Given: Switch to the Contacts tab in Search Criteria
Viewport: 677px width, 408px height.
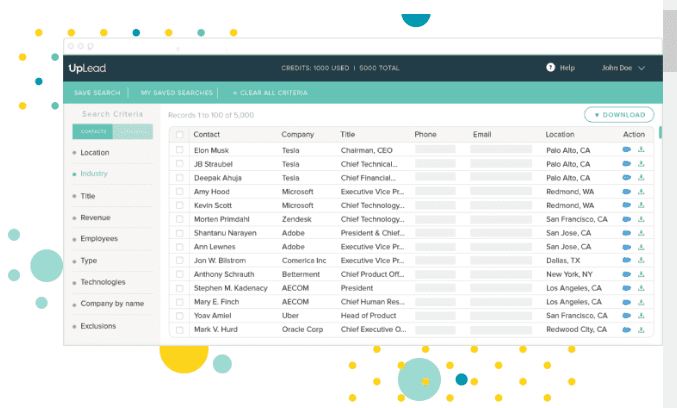Looking at the screenshot, I should tap(92, 132).
